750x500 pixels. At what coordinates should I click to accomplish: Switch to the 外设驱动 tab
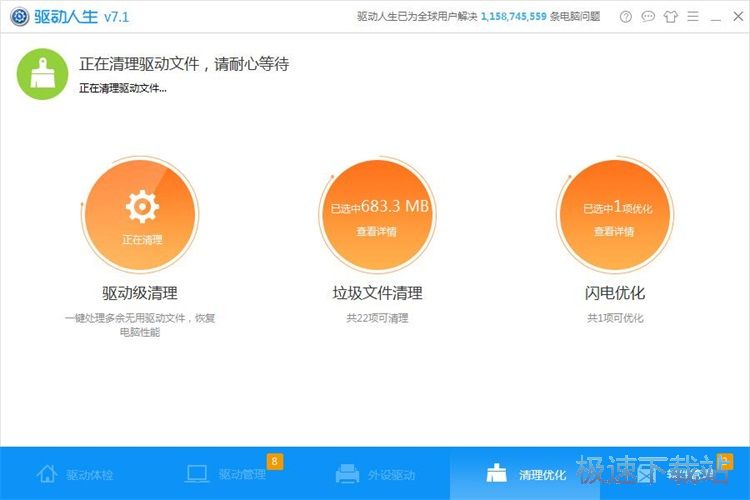pyautogui.click(x=375, y=474)
